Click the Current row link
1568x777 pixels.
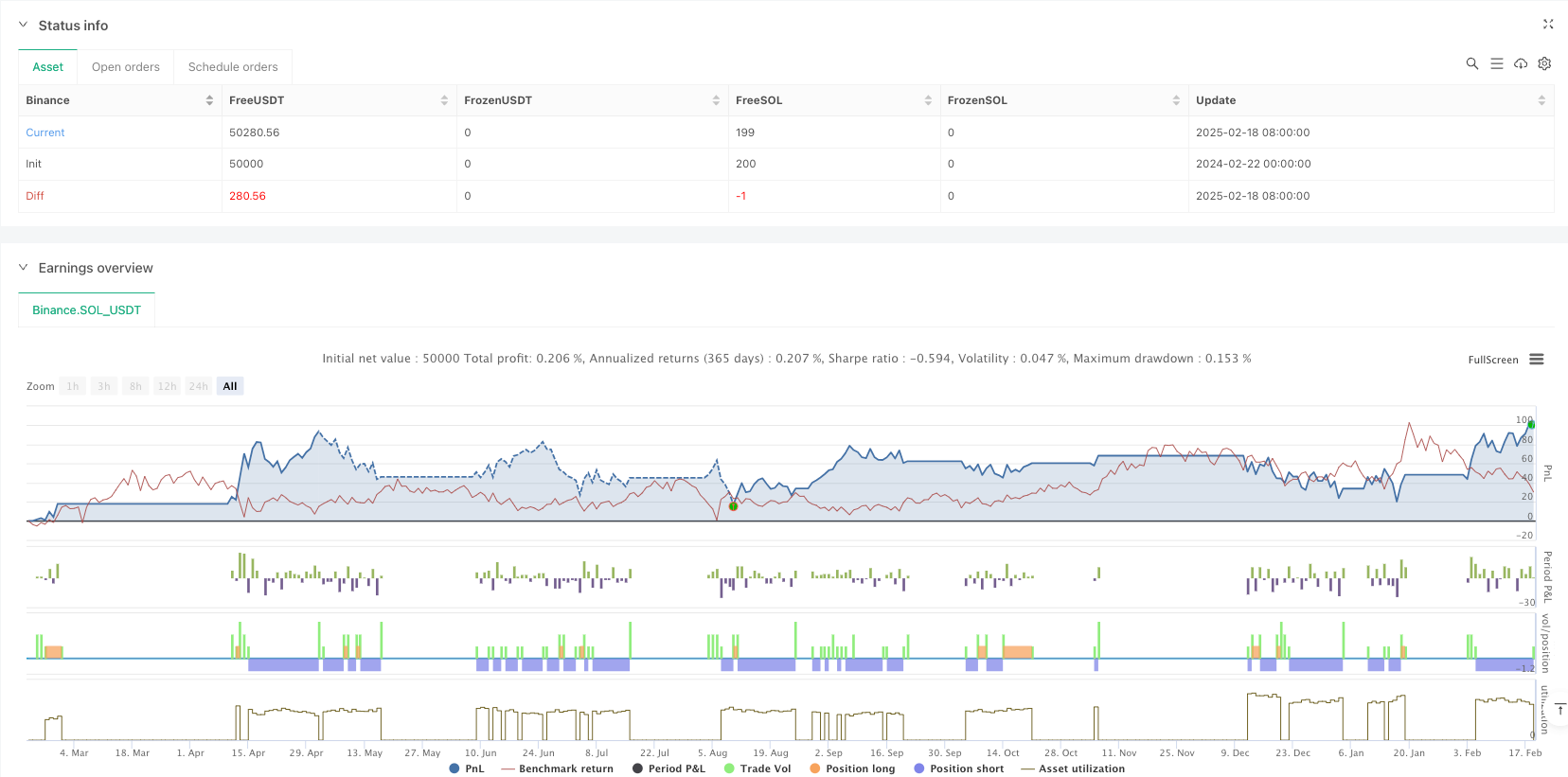[x=45, y=132]
